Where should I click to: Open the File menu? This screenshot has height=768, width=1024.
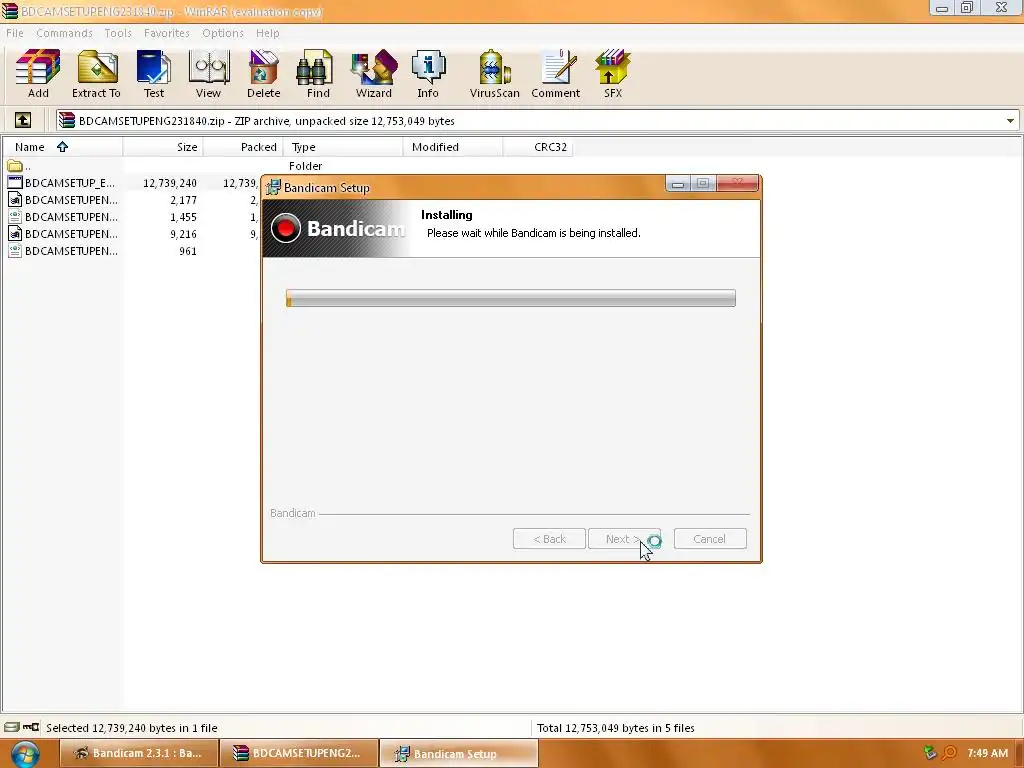coord(14,33)
